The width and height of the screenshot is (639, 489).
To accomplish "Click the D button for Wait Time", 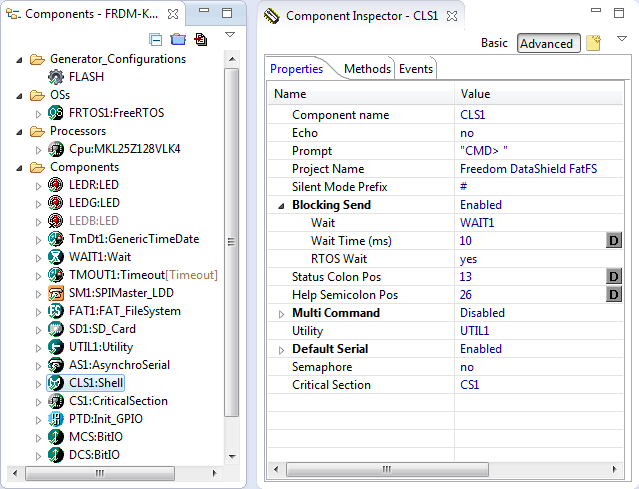I will 615,241.
